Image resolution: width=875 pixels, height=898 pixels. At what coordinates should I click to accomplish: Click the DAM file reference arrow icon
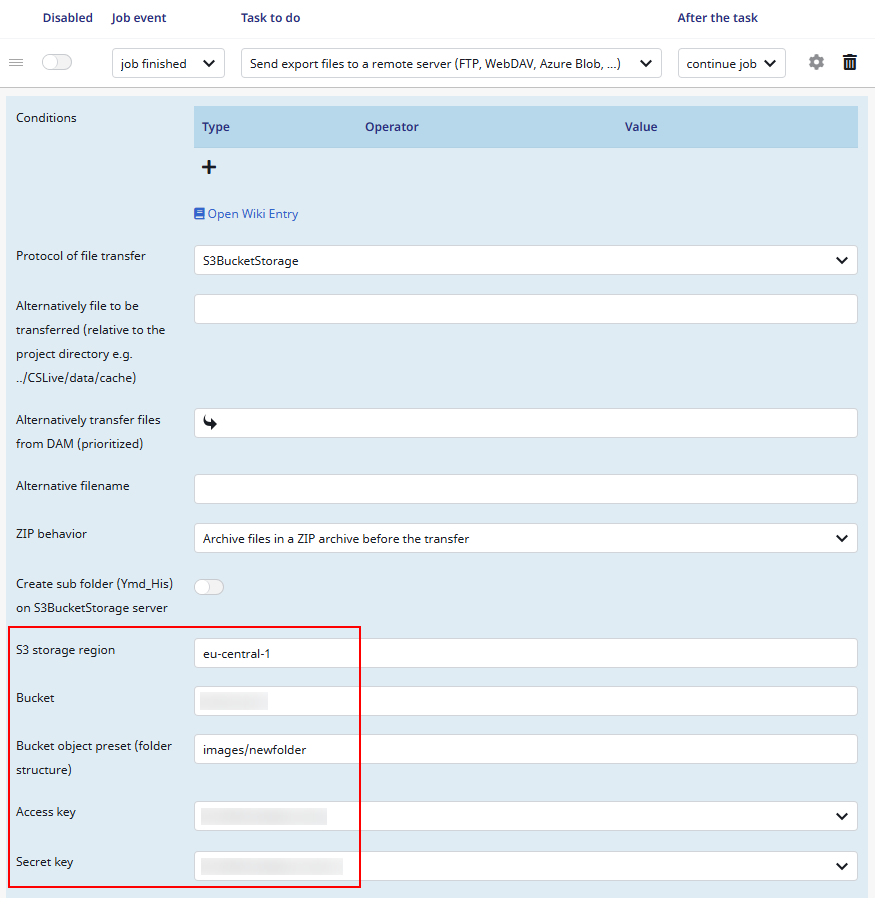click(210, 423)
